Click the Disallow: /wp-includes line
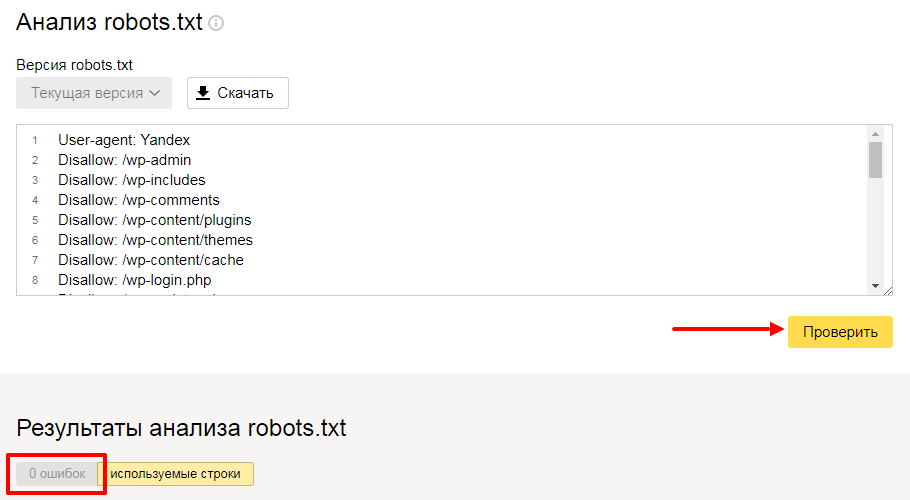 [x=132, y=180]
